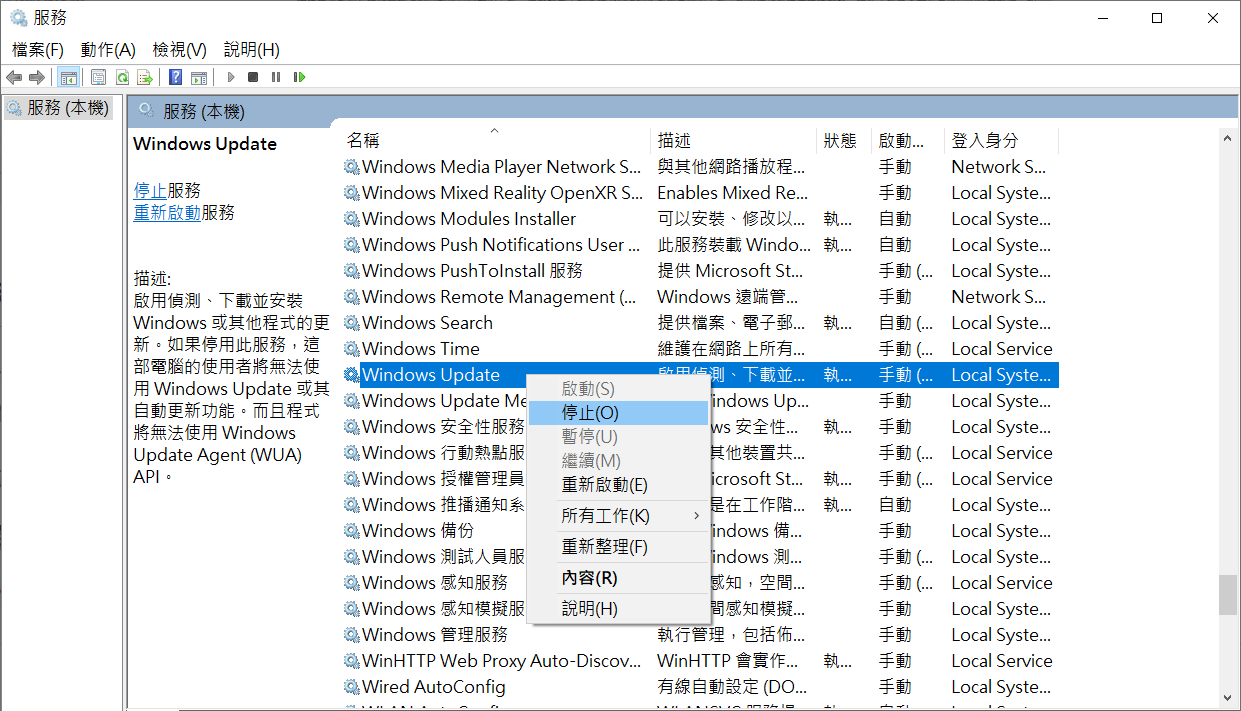Screen dimensions: 1241x711
Task: Click the Refresh toolbar icon
Action: point(122,77)
